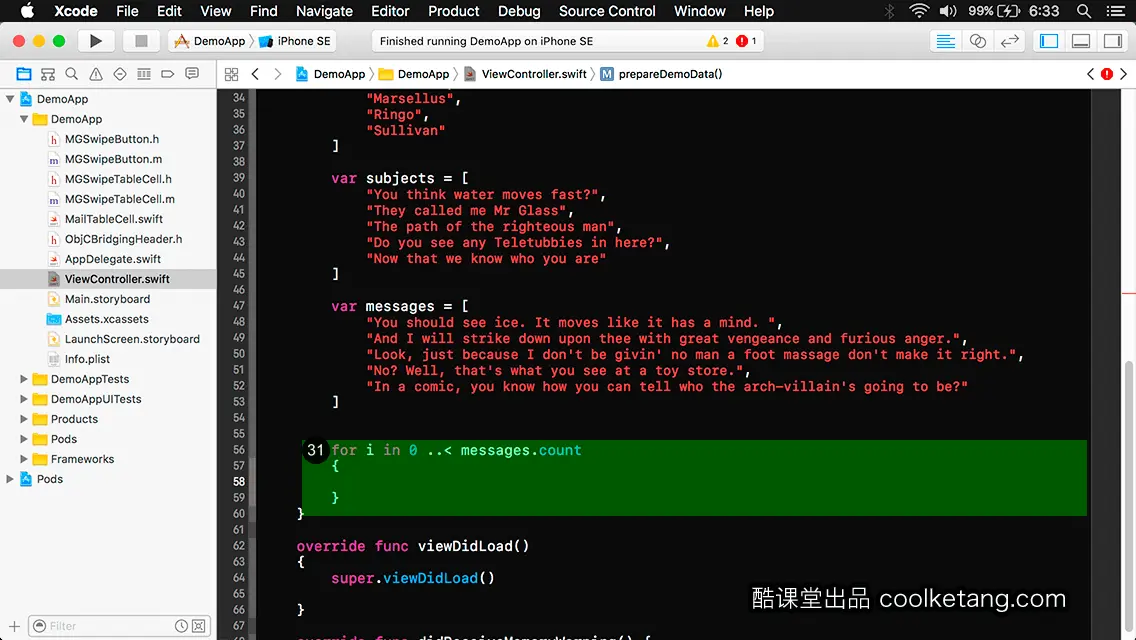Go back in editor history
Screen dimensions: 1136x640
[255, 74]
